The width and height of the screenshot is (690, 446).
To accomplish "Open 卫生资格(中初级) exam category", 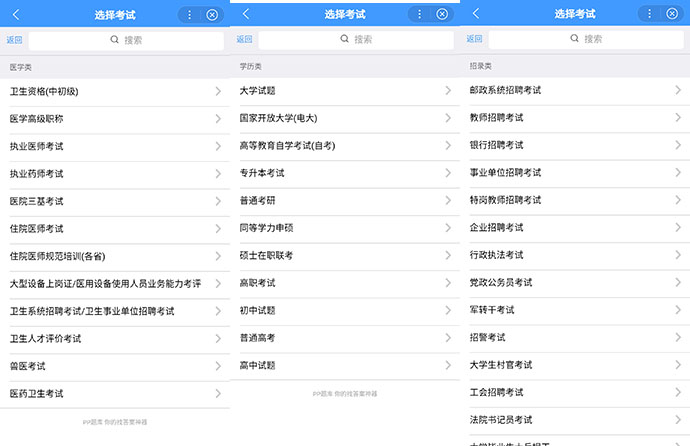I will coord(115,91).
